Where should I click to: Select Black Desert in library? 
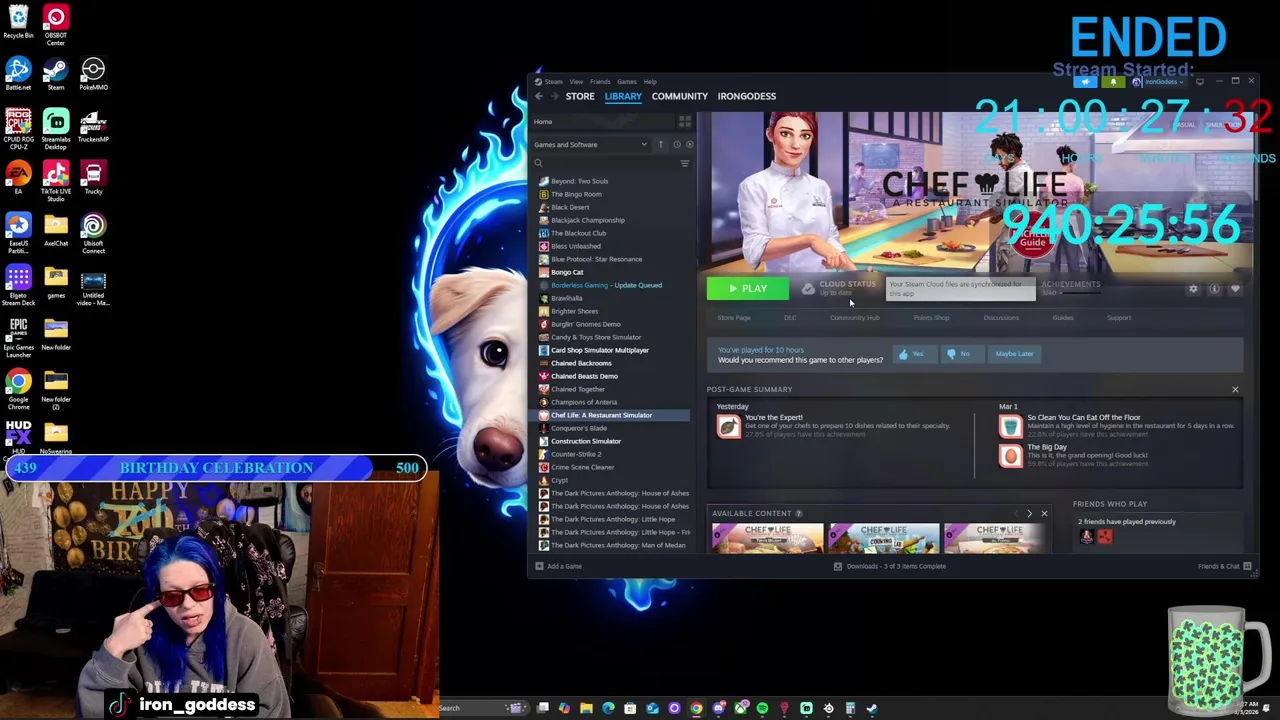pyautogui.click(x=570, y=207)
